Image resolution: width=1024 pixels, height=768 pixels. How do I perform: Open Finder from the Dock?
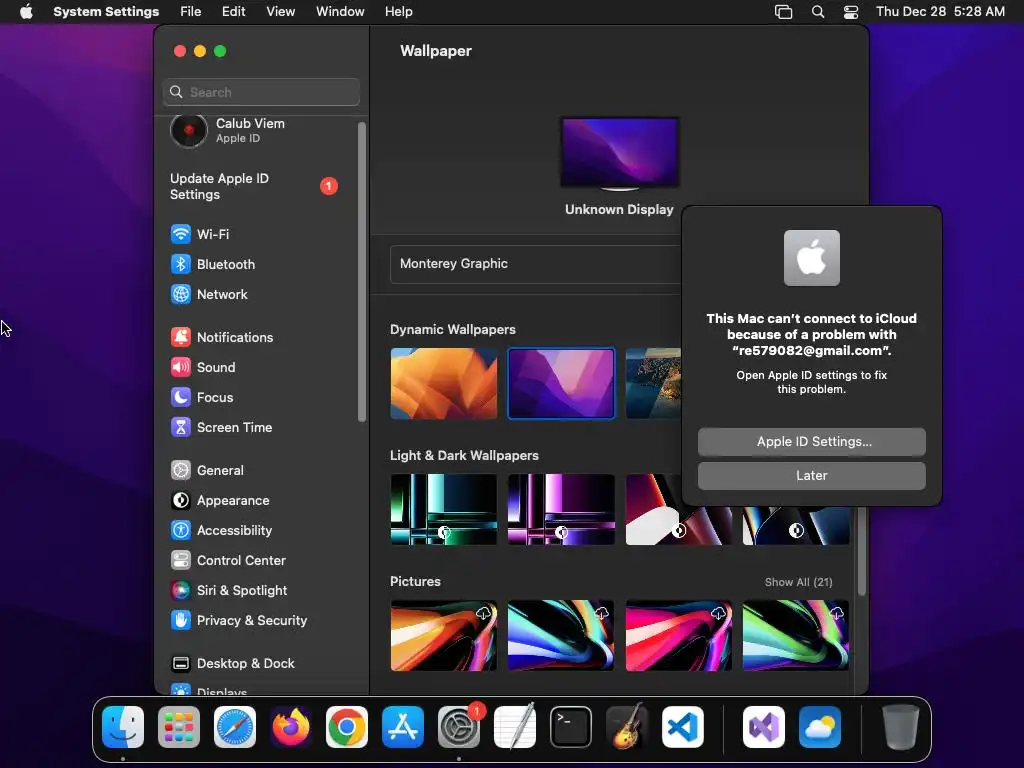pos(123,727)
